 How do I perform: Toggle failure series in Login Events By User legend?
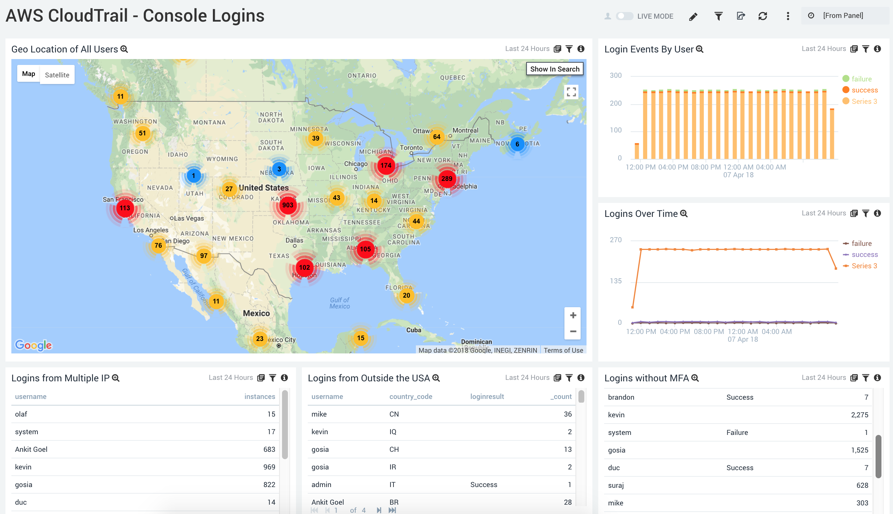[x=857, y=79]
